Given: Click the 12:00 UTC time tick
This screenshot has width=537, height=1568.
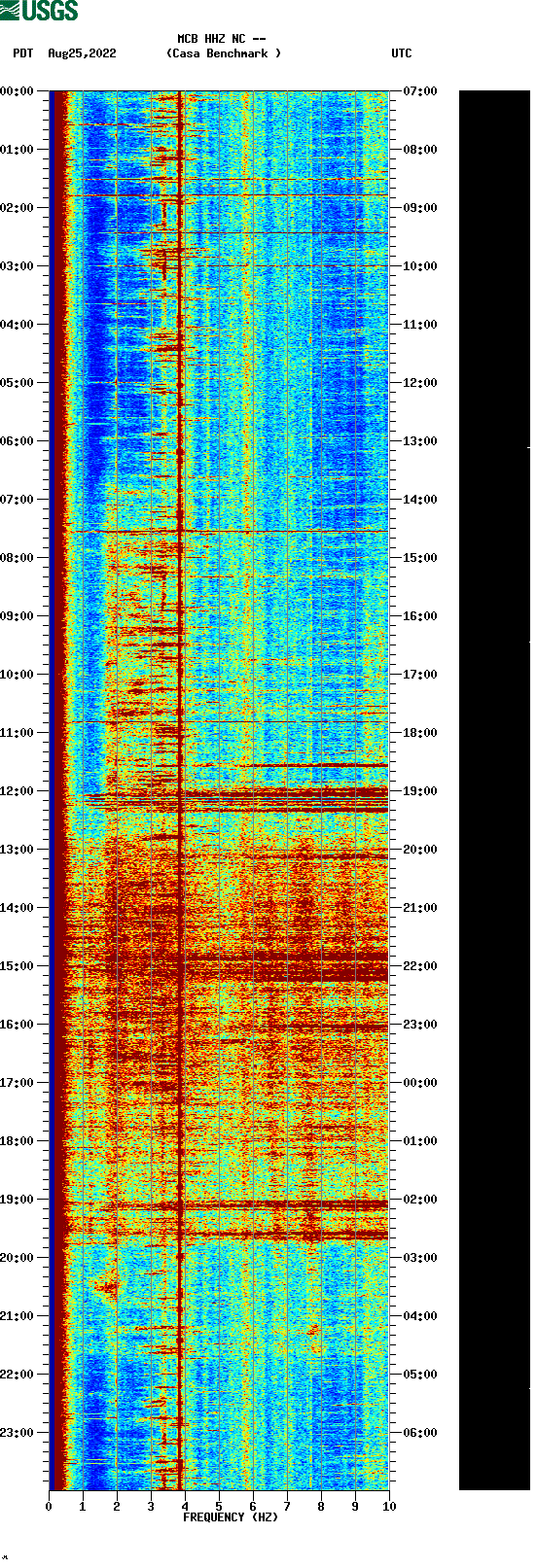Looking at the screenshot, I should 420,383.
